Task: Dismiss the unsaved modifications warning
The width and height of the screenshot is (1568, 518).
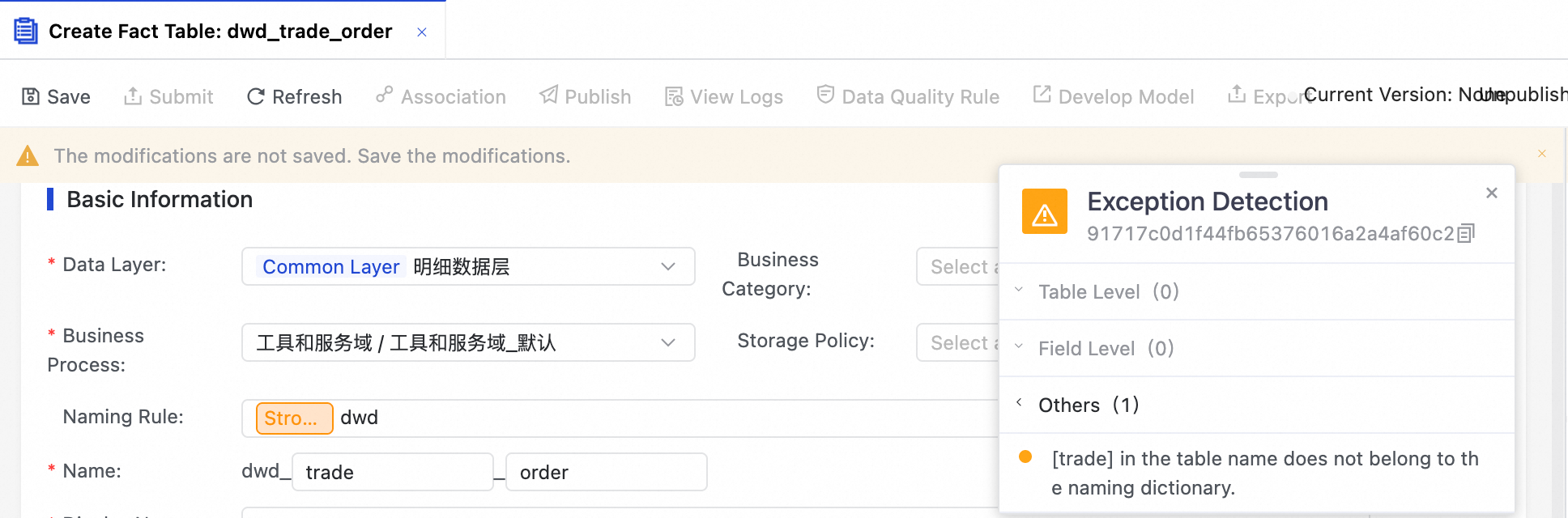Action: 1542,154
